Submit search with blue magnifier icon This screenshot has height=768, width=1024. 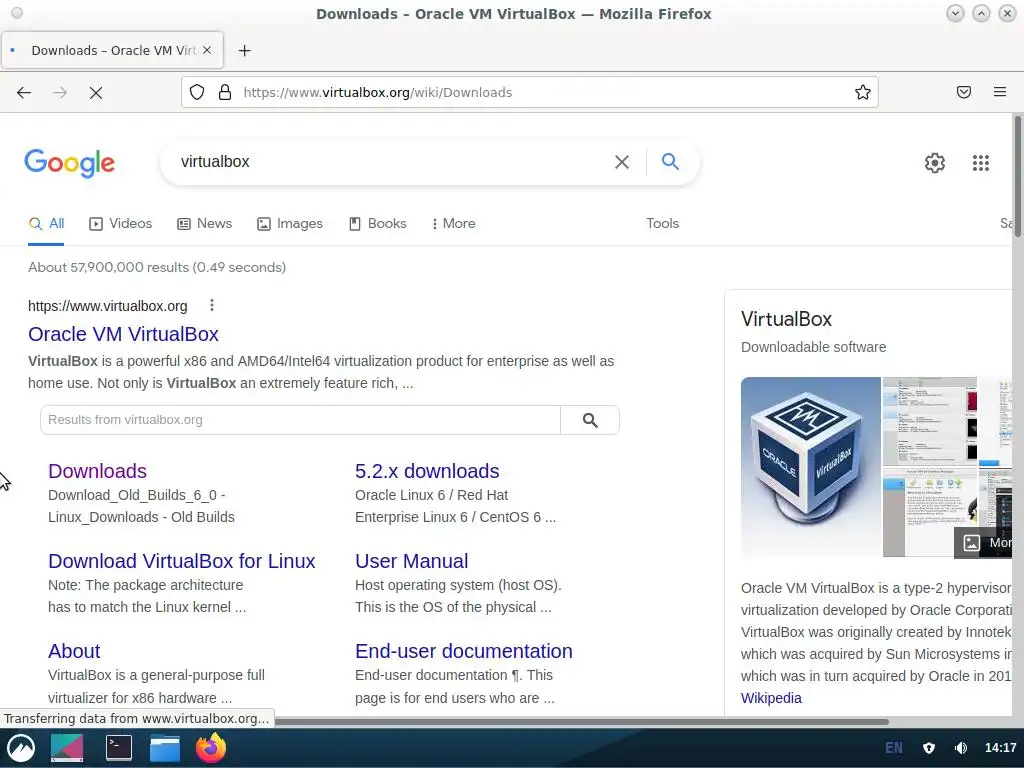tap(670, 161)
